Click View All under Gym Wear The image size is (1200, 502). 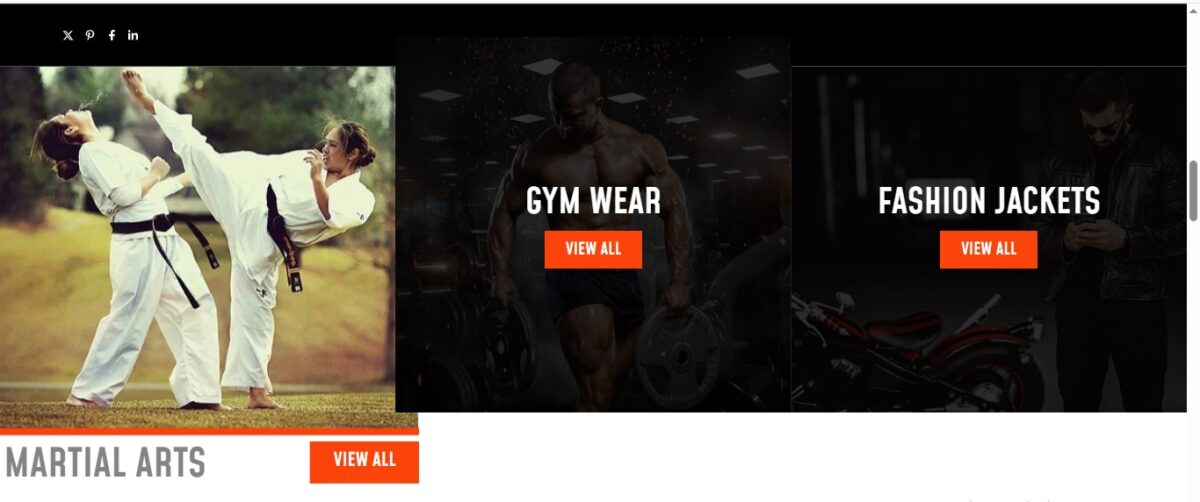[593, 249]
